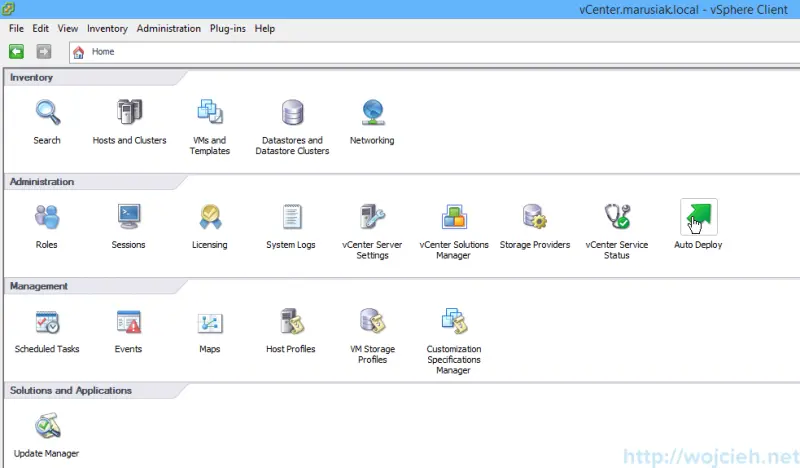
Task: Open Hosts and Clusters view
Action: [x=129, y=112]
